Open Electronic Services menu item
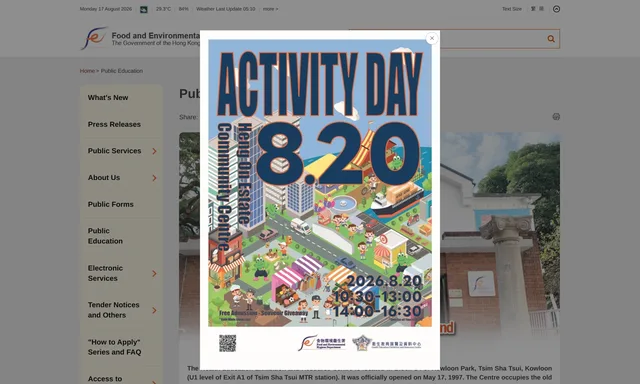The width and height of the screenshot is (640, 384). [x=105, y=273]
